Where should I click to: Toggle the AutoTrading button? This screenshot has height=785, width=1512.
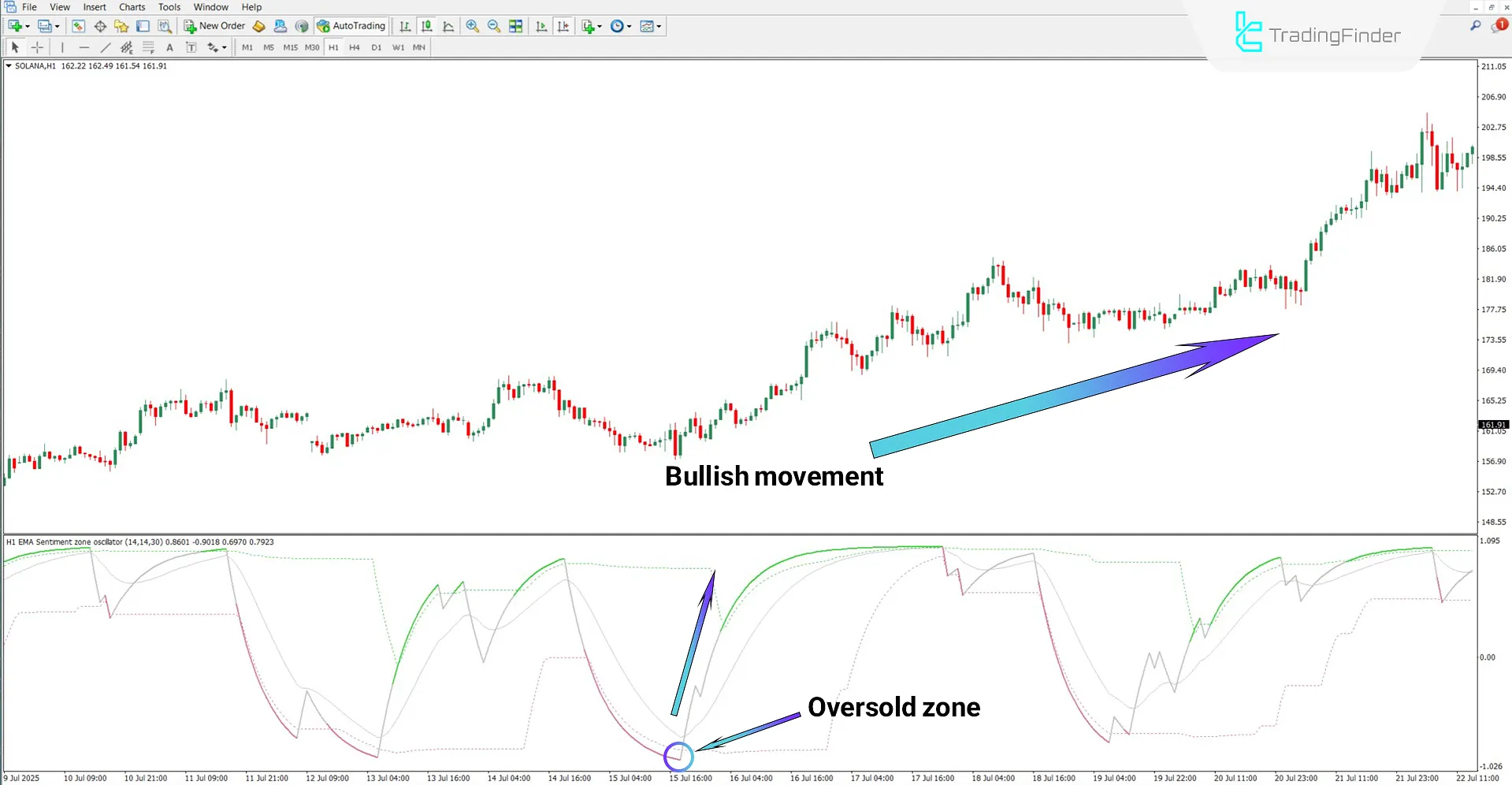(351, 26)
